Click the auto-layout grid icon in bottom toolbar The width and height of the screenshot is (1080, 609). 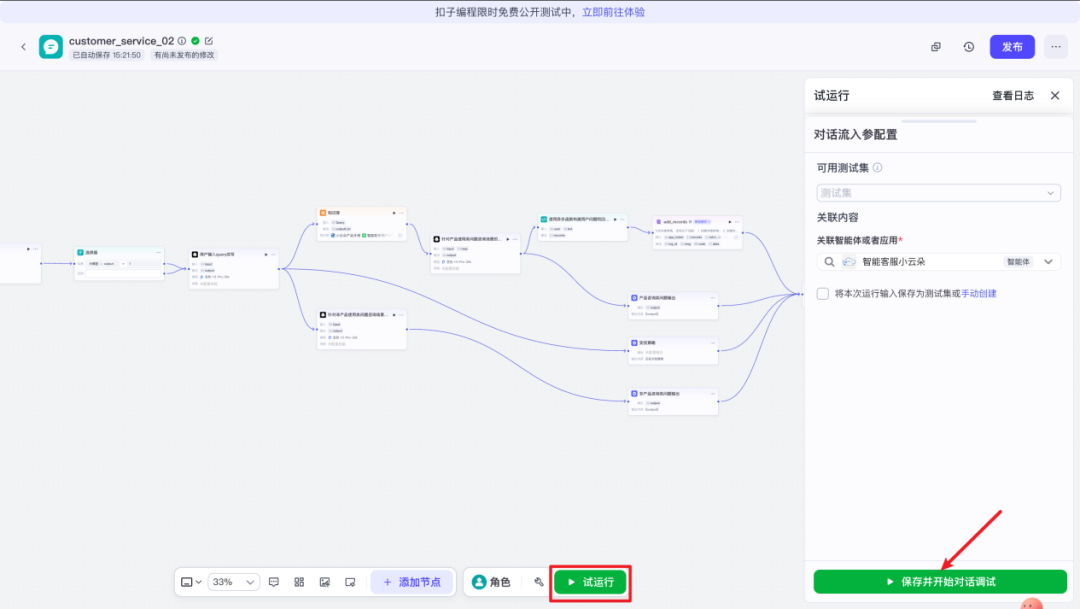point(299,582)
